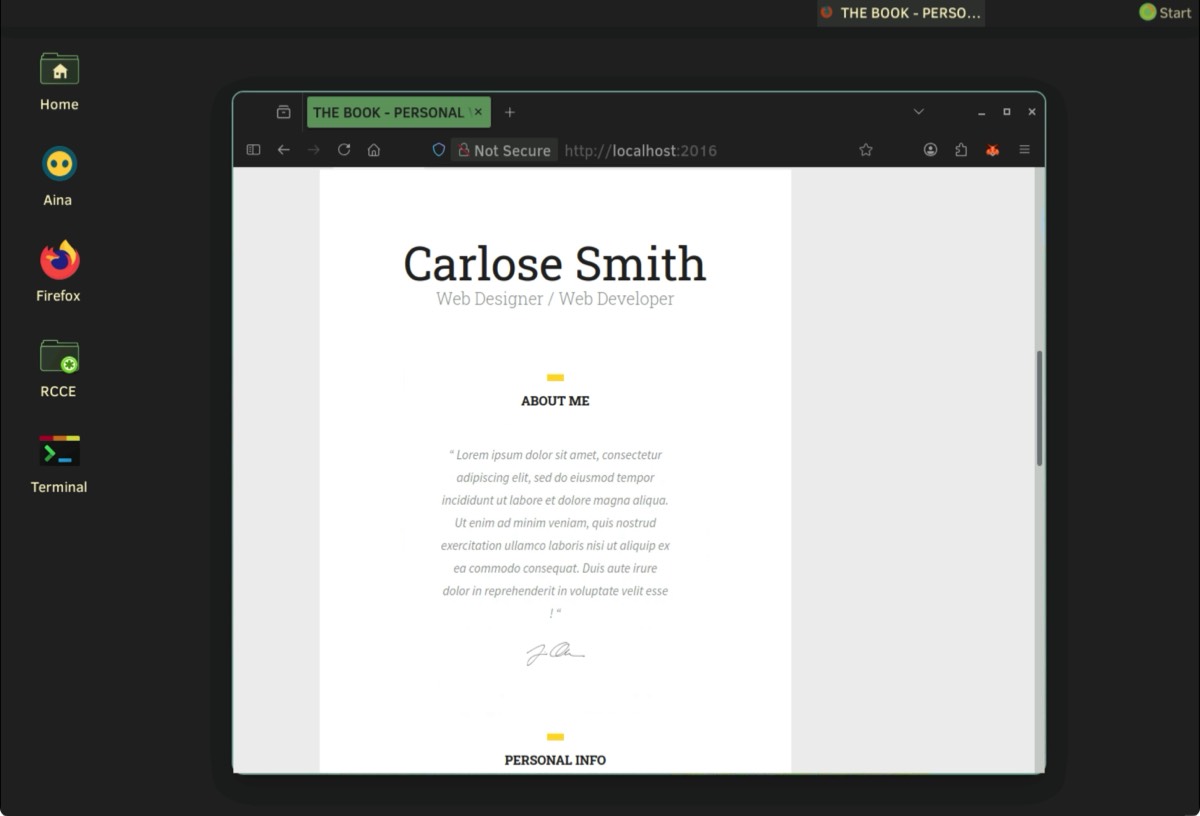The image size is (1200, 816).
Task: Toggle the sidebar panel icon
Action: click(253, 150)
